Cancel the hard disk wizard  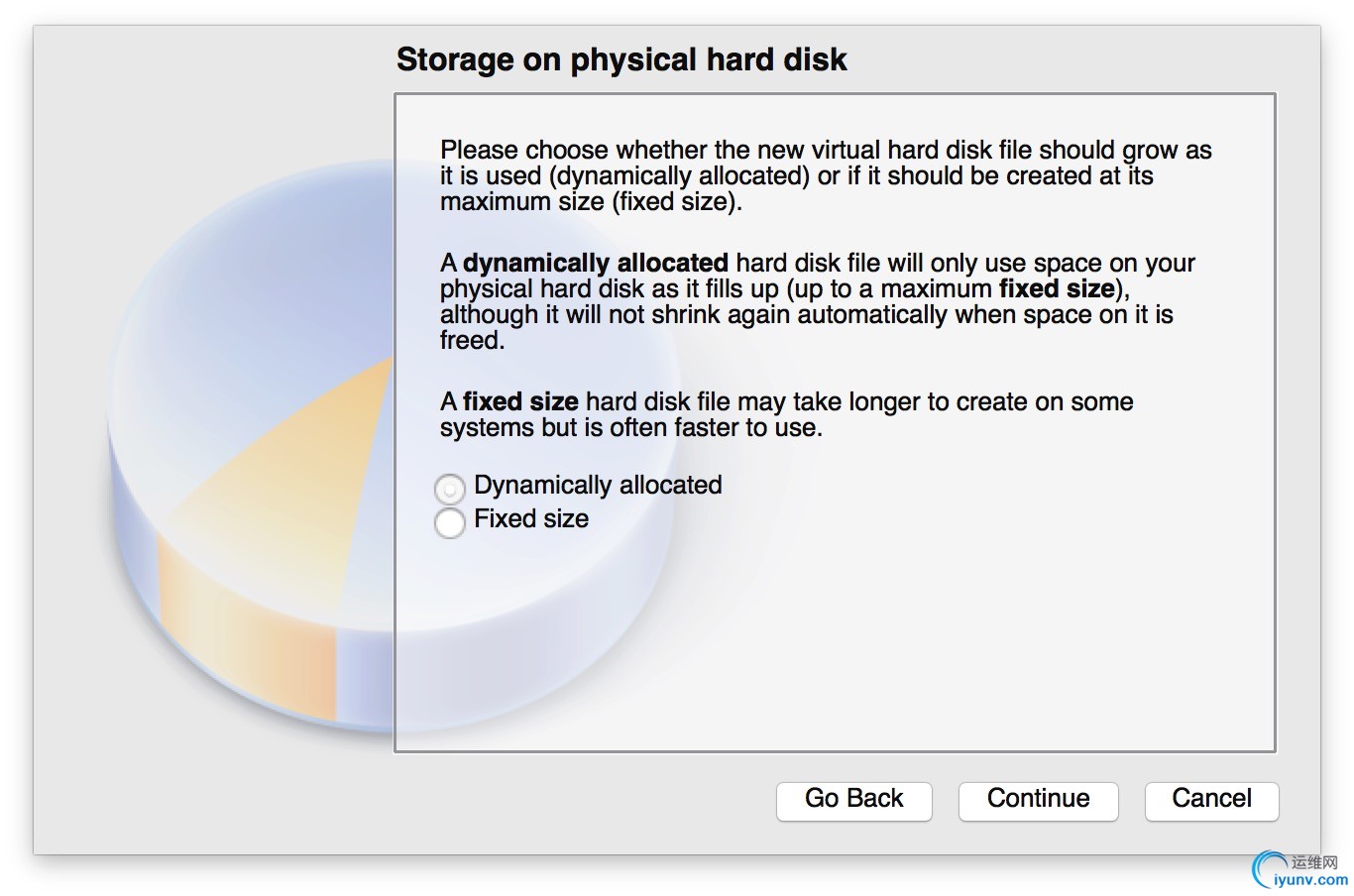click(x=1211, y=800)
